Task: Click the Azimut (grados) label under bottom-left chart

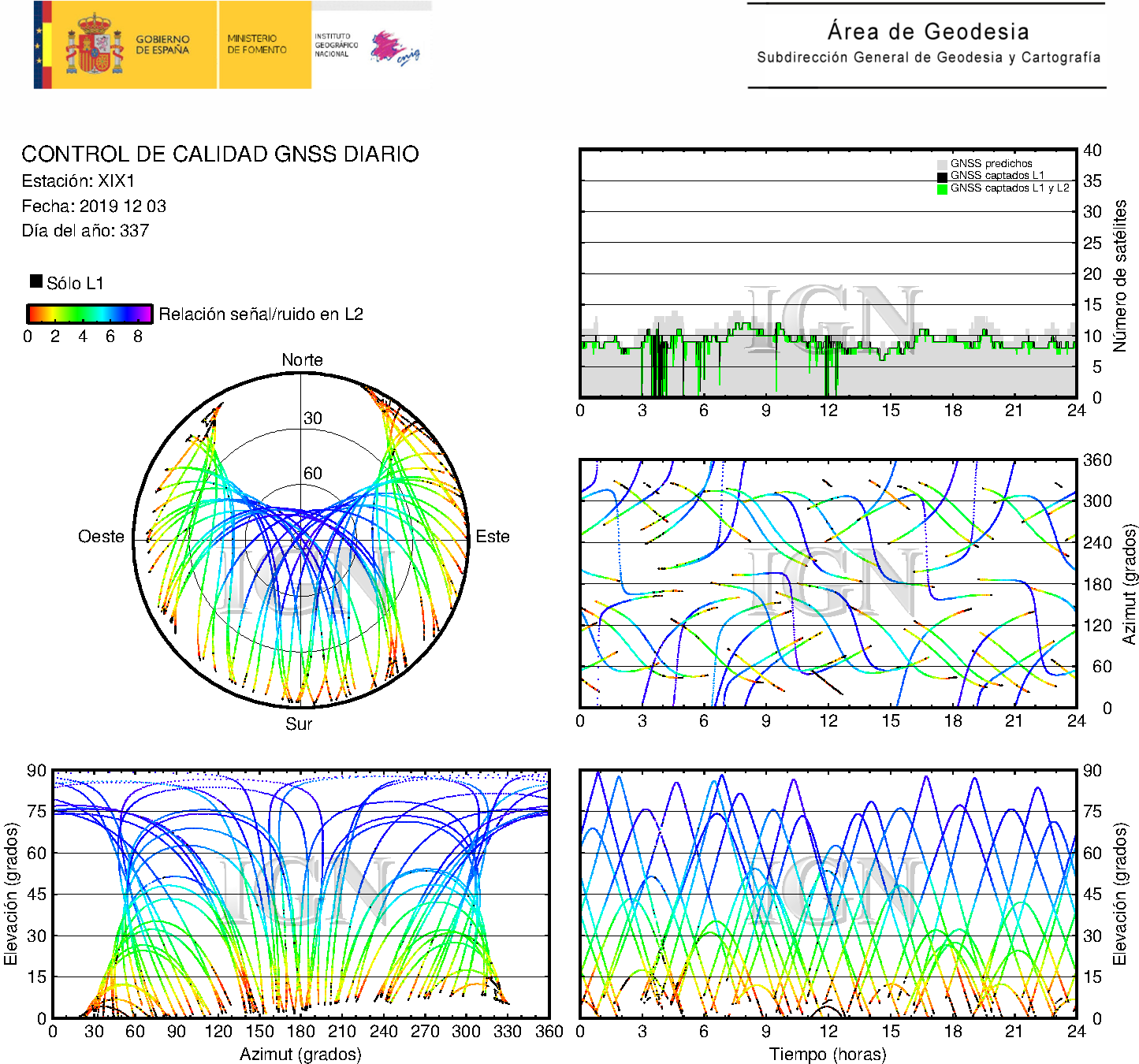Action: (300, 1055)
